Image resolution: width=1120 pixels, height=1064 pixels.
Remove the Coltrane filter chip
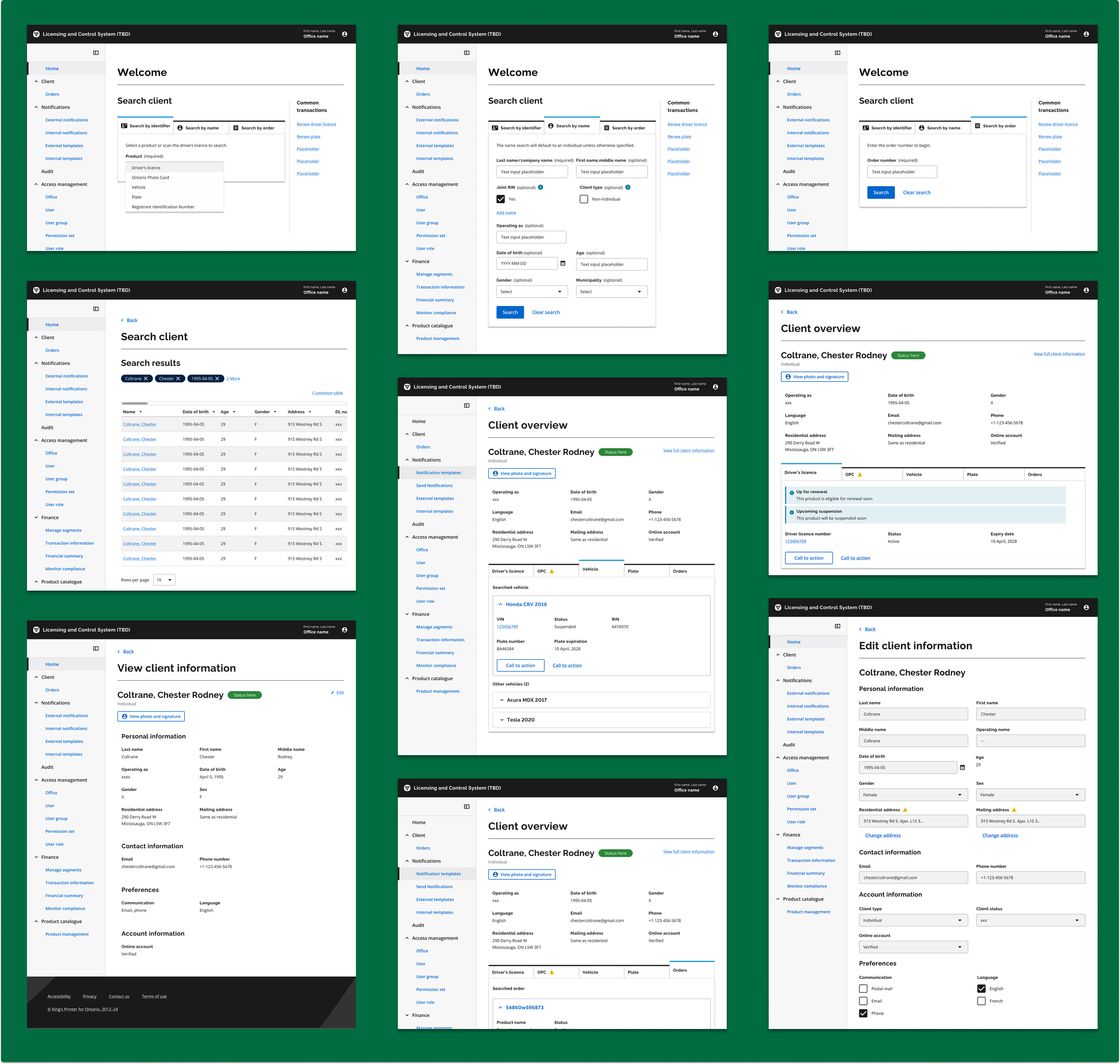click(x=146, y=379)
